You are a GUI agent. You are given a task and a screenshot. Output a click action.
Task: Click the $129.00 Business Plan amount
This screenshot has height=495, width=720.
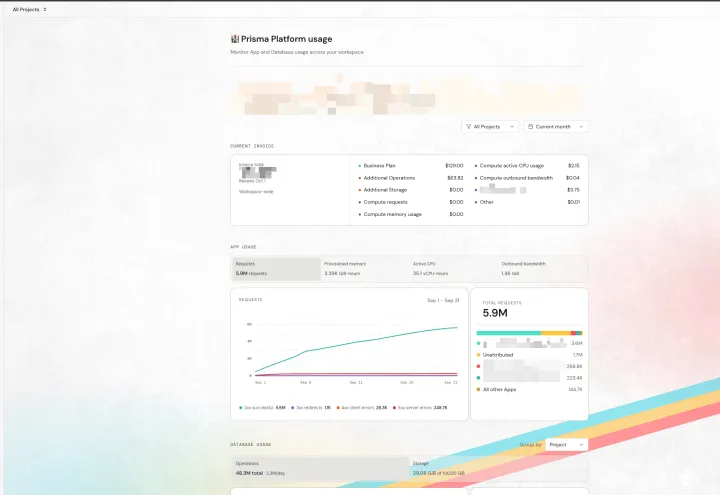pyautogui.click(x=454, y=166)
